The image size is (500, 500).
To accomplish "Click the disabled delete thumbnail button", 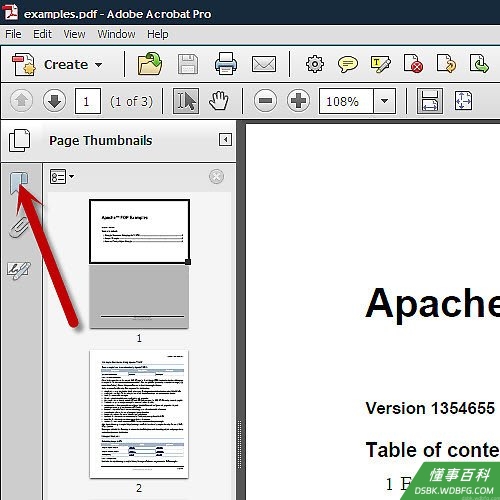I will 216,176.
